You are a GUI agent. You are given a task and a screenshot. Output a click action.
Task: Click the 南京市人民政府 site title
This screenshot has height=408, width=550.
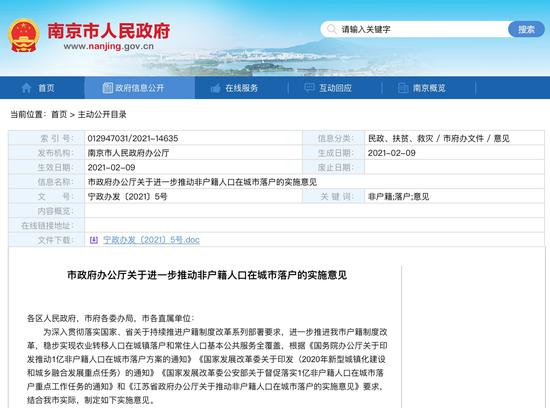(x=109, y=31)
